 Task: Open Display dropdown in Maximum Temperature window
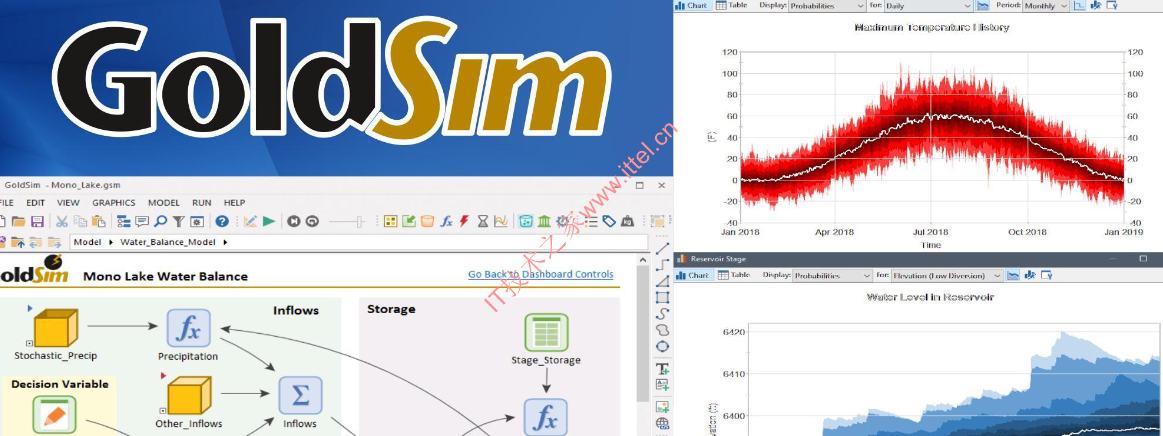point(827,6)
